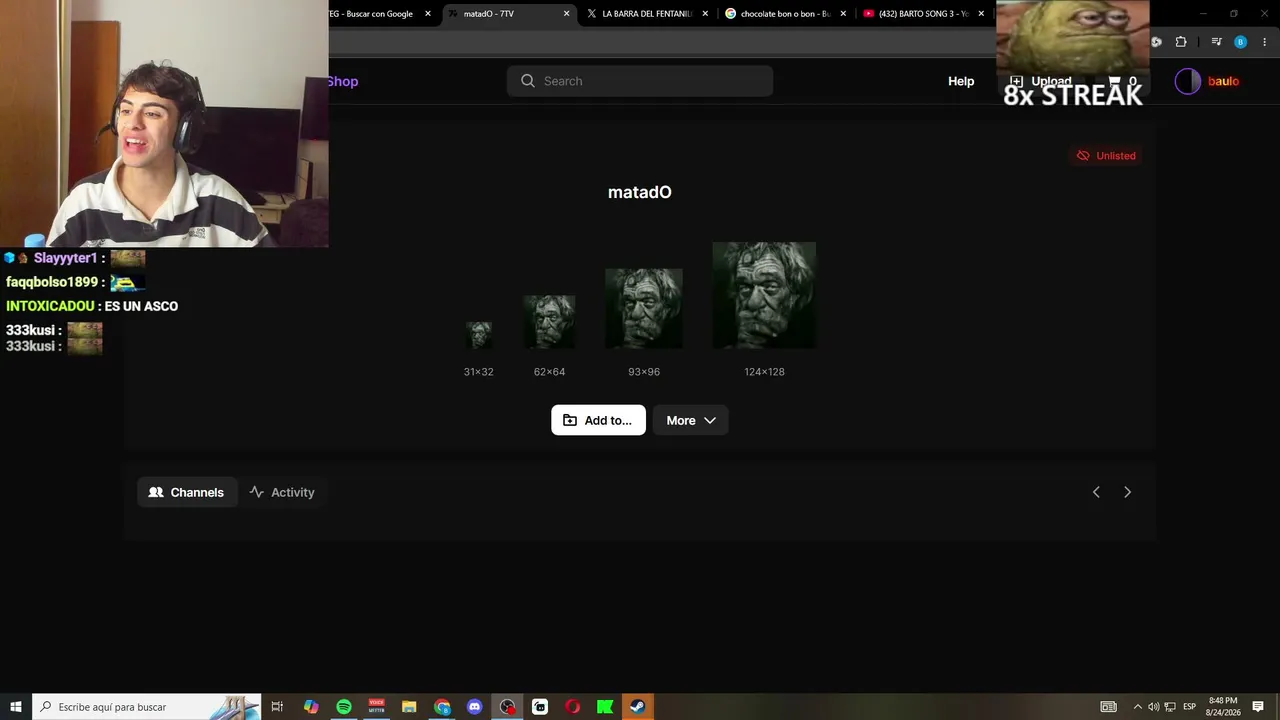
Task: Go to next channels page arrow
Action: pyautogui.click(x=1127, y=492)
